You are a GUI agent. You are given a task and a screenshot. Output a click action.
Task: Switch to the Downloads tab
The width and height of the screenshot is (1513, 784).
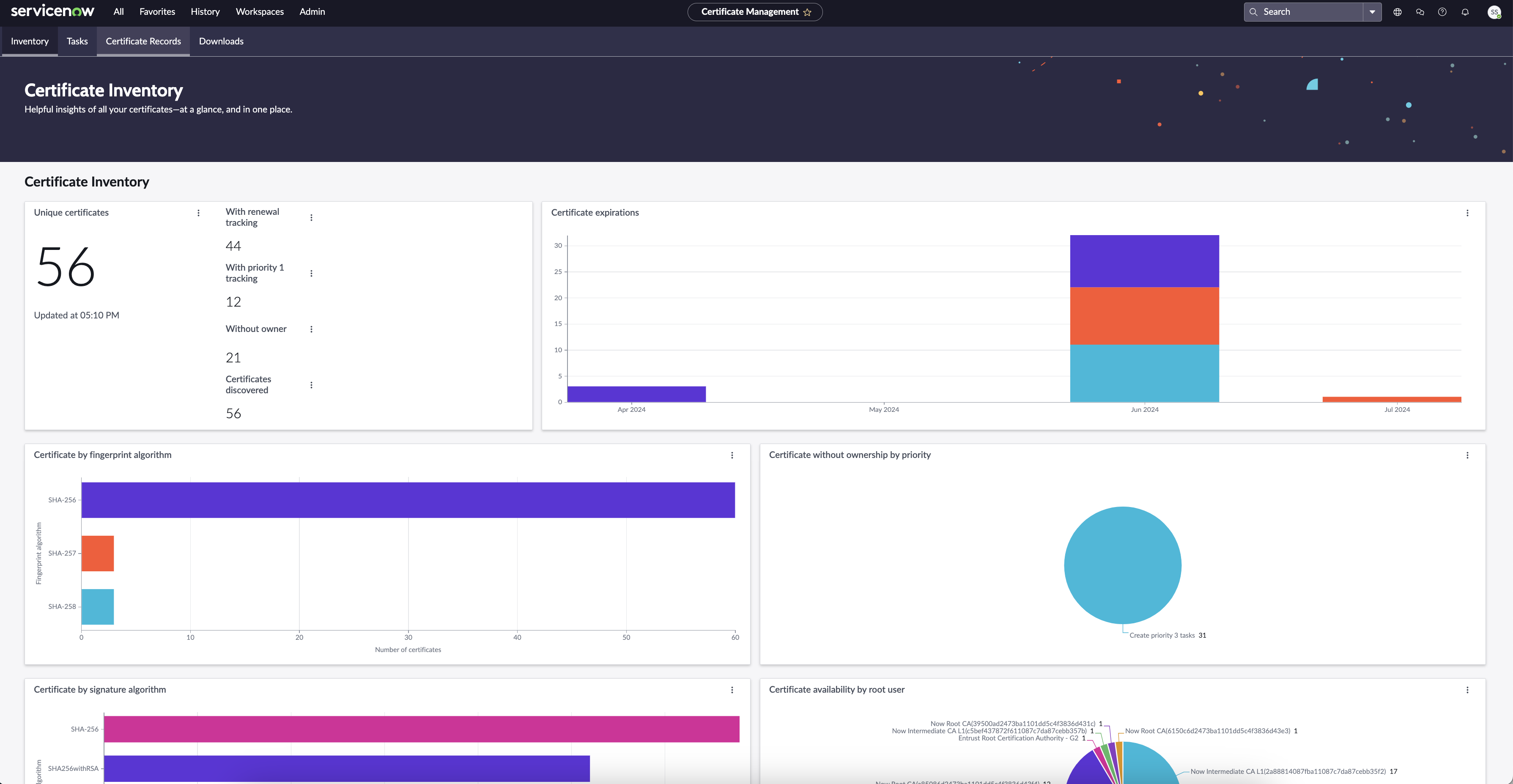[221, 41]
